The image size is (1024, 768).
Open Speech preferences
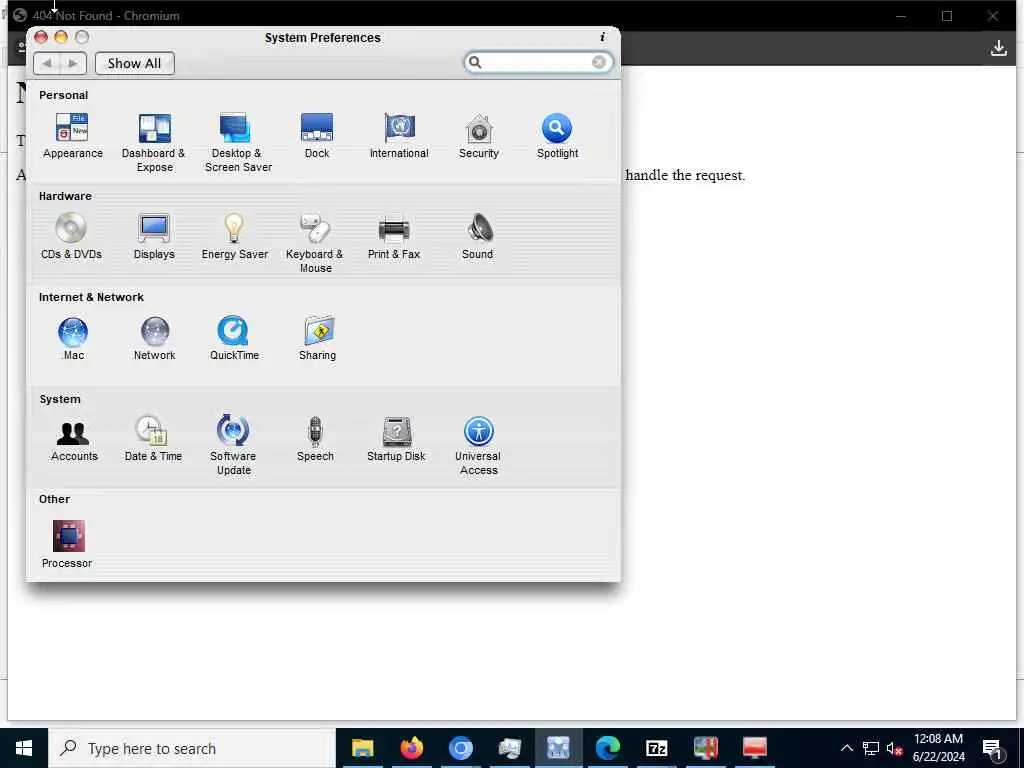click(x=315, y=438)
